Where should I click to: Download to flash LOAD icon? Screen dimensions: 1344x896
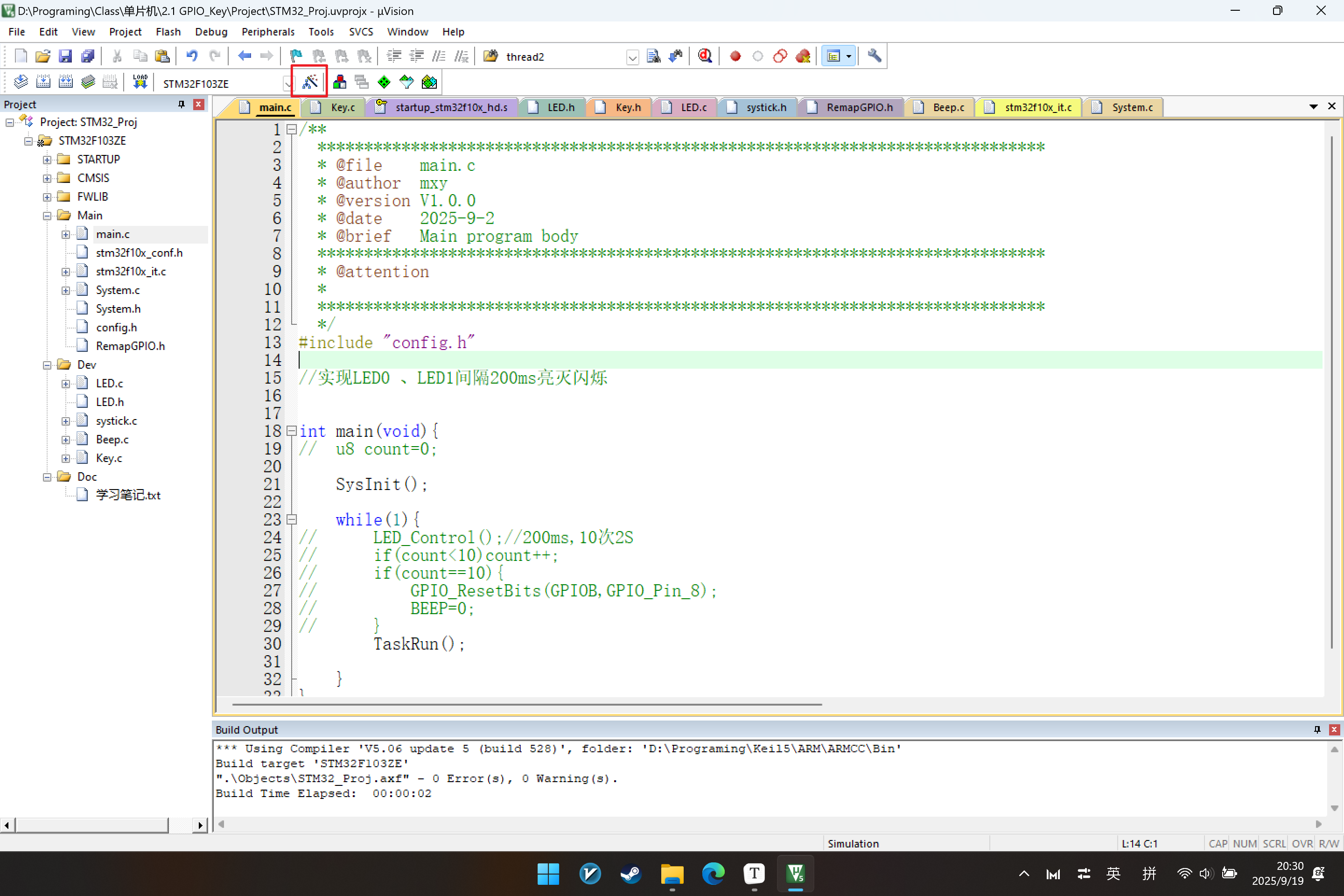click(140, 82)
